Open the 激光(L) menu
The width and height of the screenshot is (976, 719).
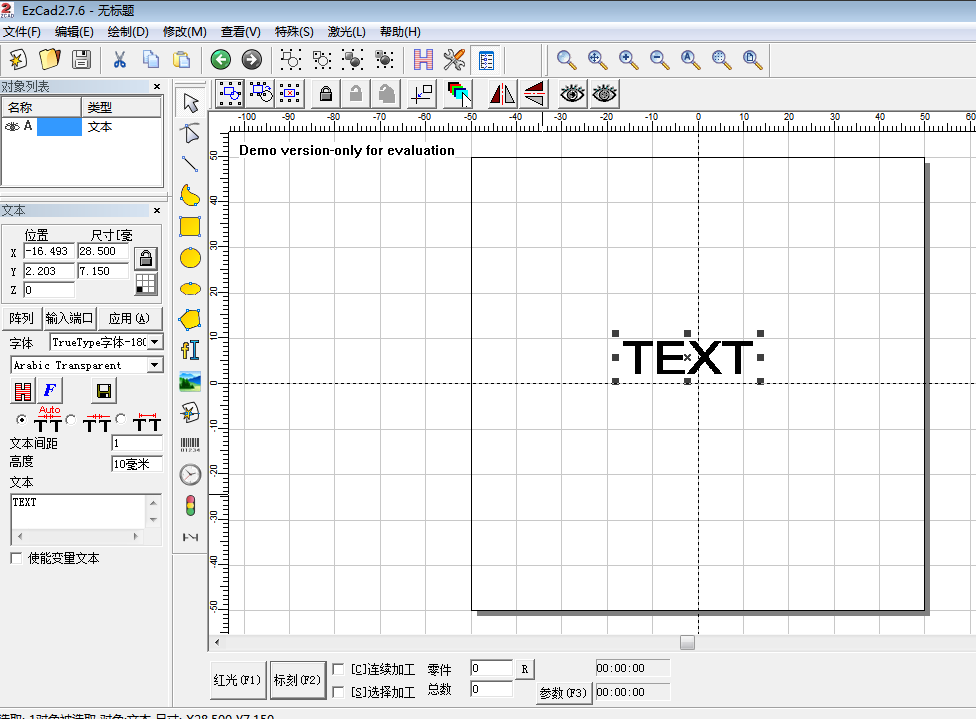[x=346, y=32]
